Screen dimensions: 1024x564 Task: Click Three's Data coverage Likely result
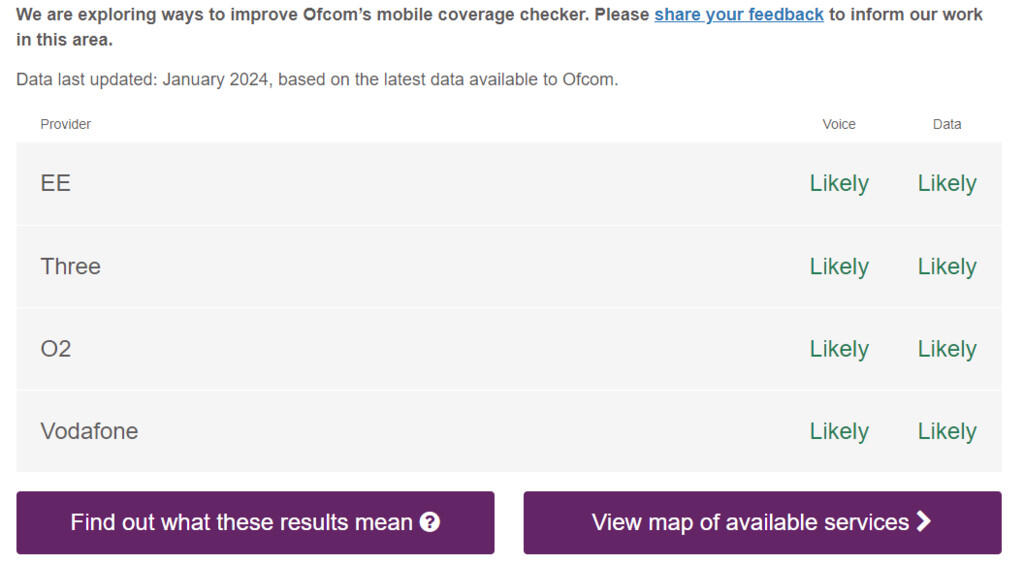947,266
